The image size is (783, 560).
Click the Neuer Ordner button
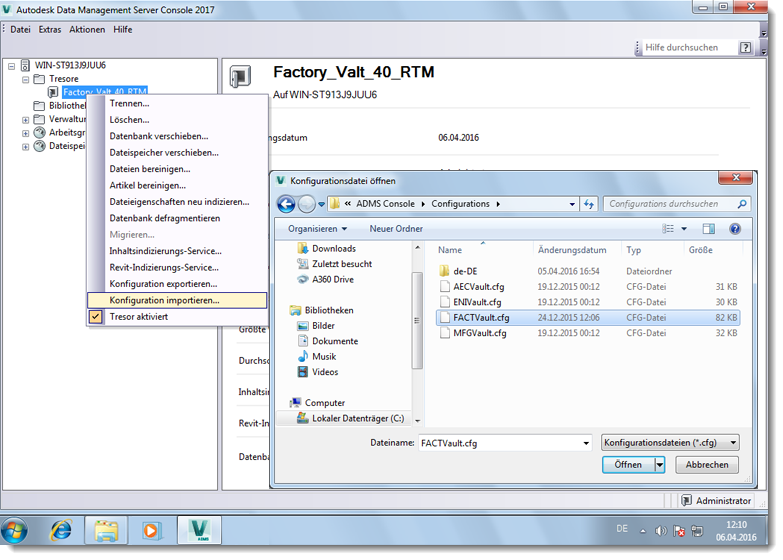pyautogui.click(x=396, y=229)
